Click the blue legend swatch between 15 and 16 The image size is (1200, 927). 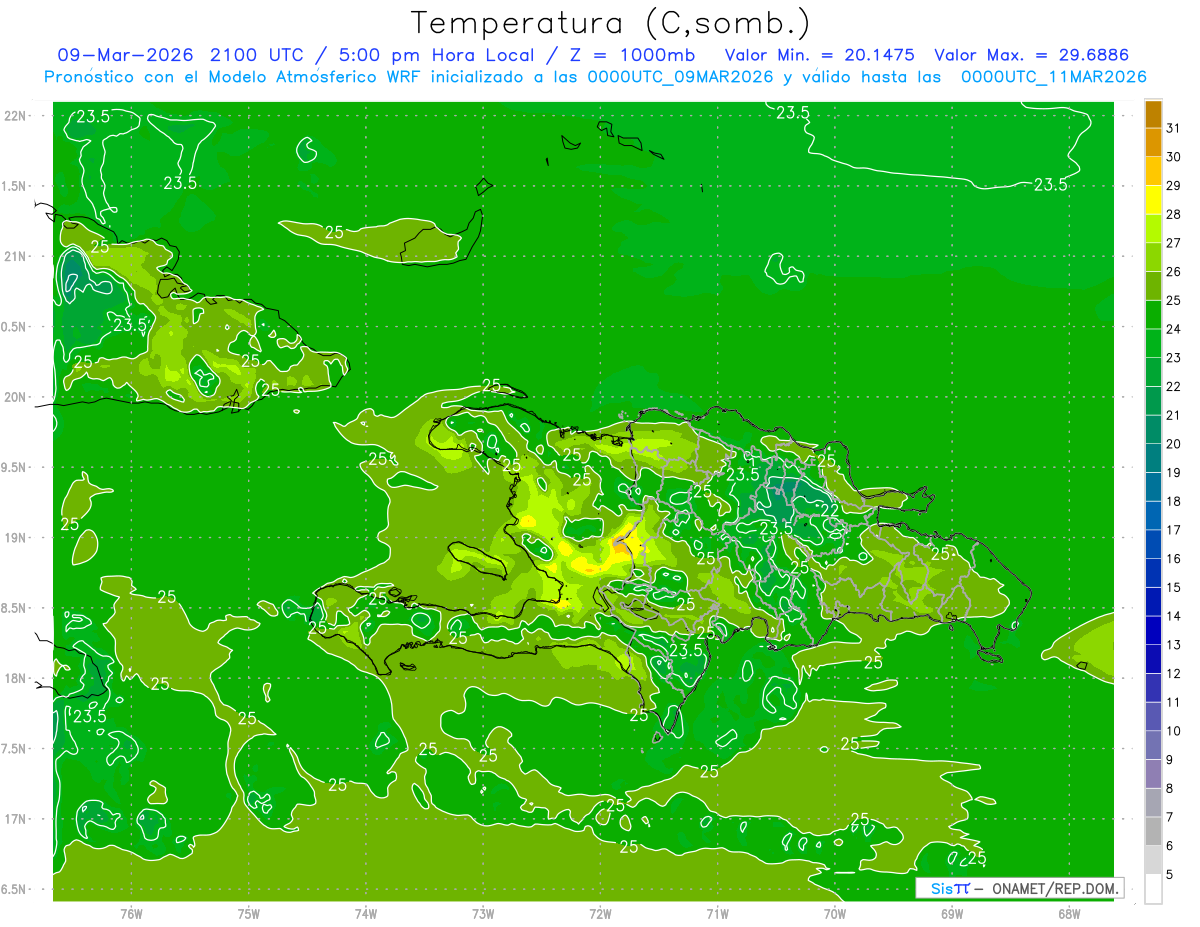tap(1153, 574)
